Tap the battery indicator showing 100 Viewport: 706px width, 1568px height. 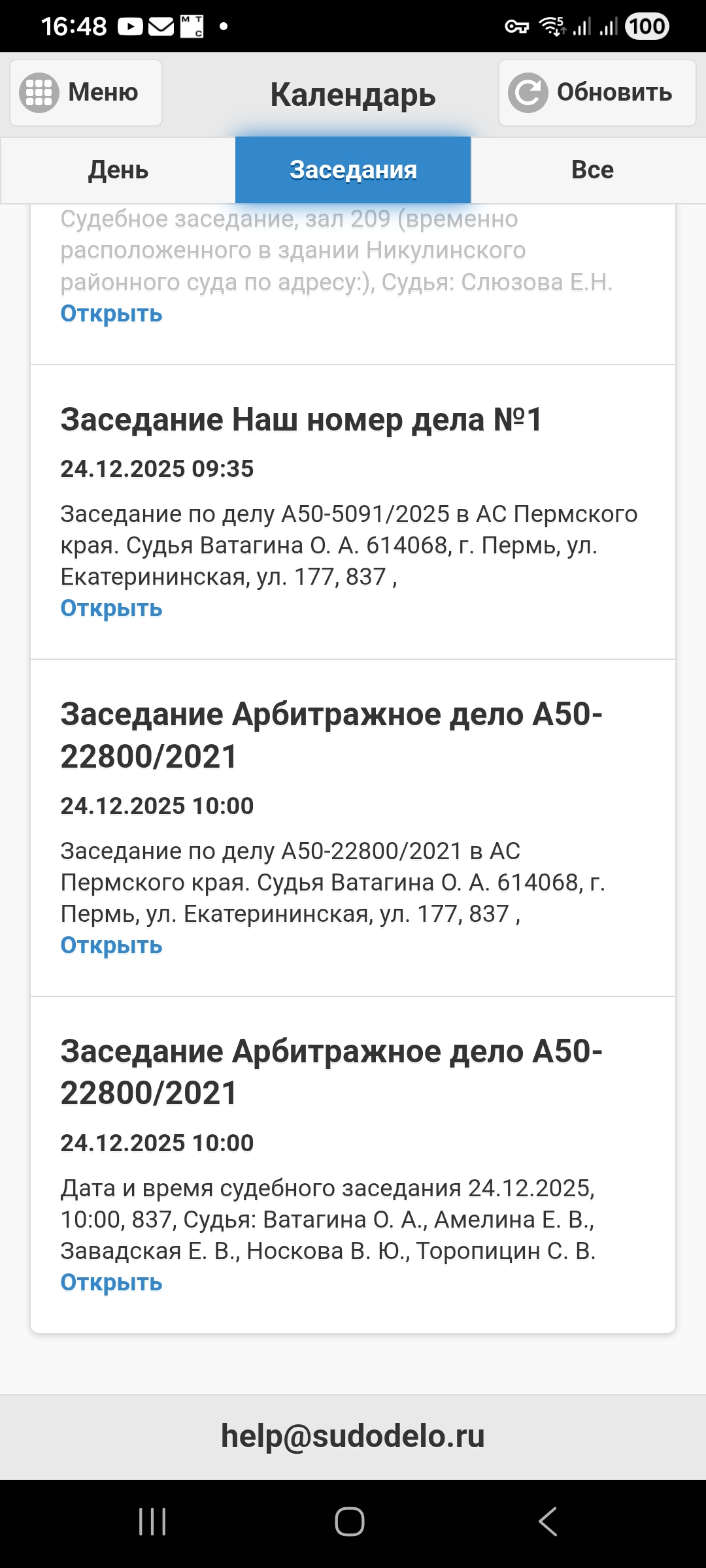[647, 26]
